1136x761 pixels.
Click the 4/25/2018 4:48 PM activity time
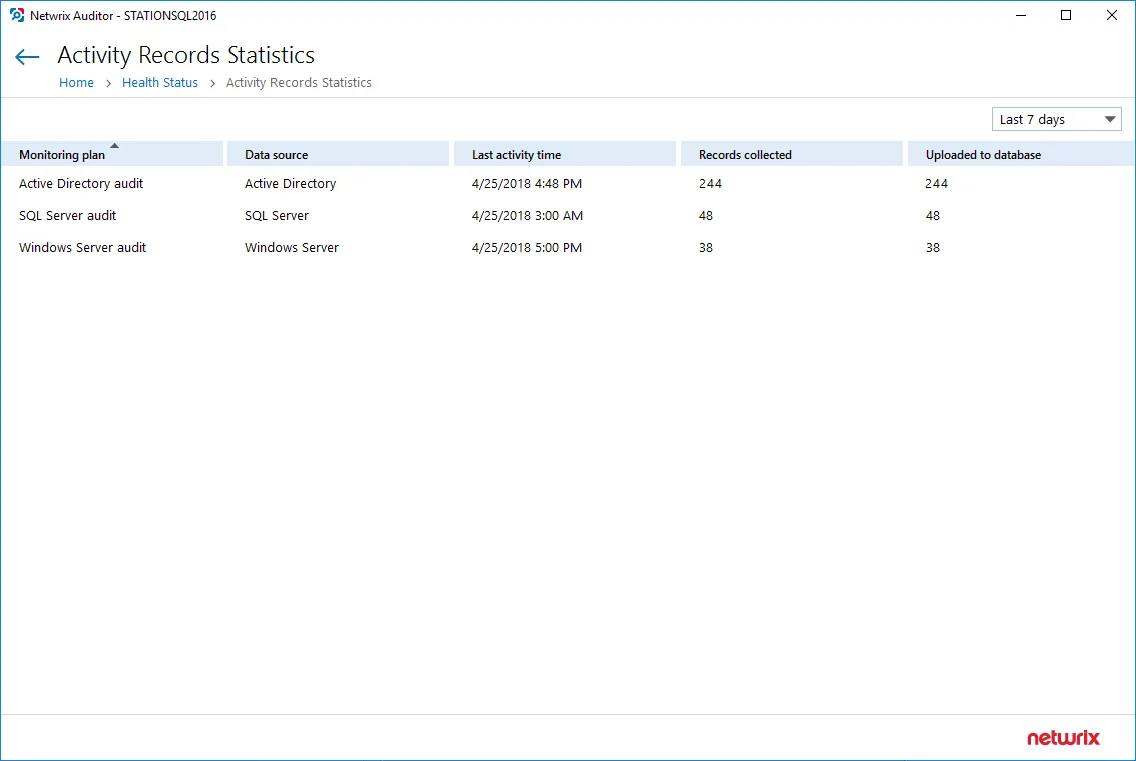[527, 183]
